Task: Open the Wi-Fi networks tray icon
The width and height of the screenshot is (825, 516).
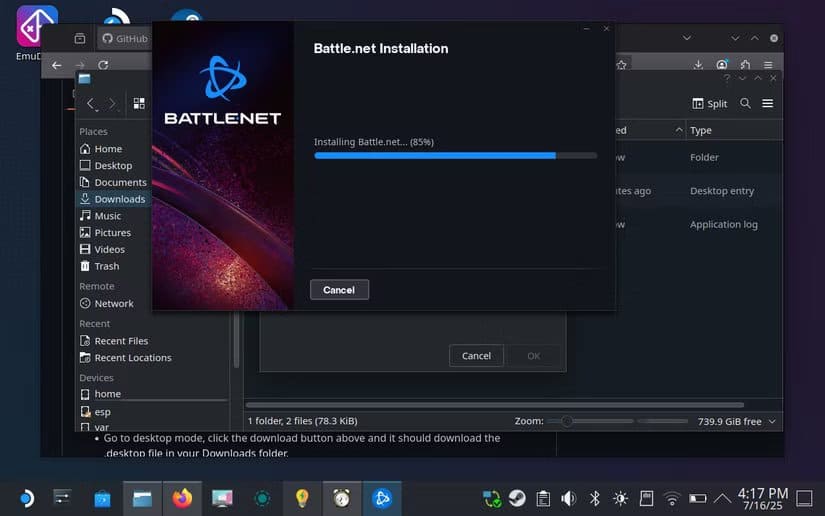Action: tap(672, 498)
